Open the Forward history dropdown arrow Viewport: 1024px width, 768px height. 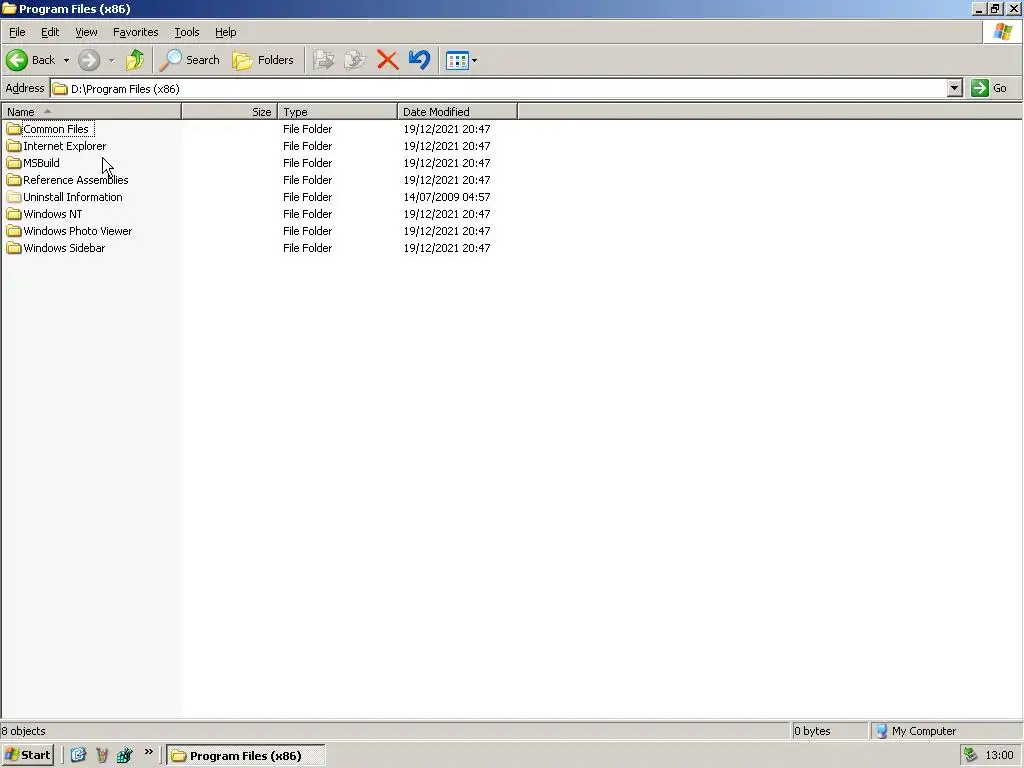111,60
